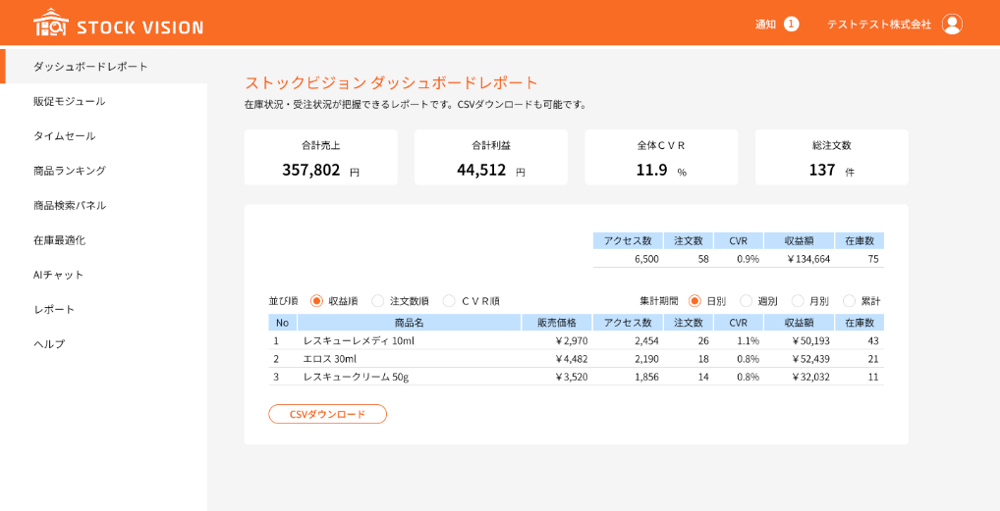Screen dimensions: 1000x511
Task: Choose 日別 aggregation period
Action: (x=695, y=301)
